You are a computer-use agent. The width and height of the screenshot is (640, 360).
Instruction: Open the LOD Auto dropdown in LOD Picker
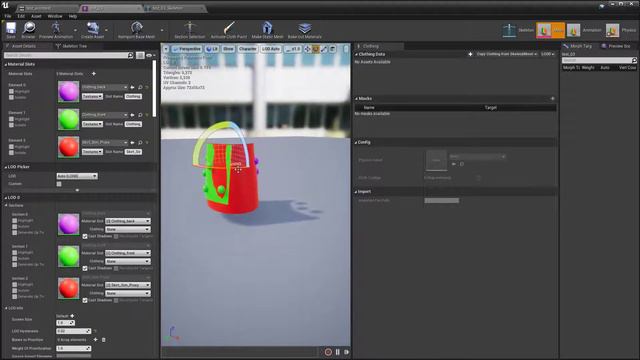[77, 176]
